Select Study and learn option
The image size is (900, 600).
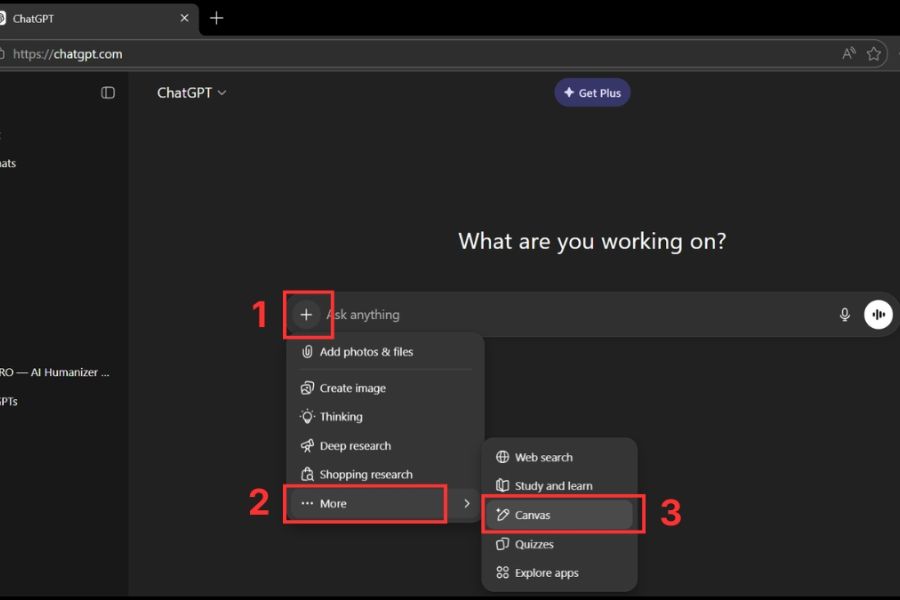pos(553,486)
